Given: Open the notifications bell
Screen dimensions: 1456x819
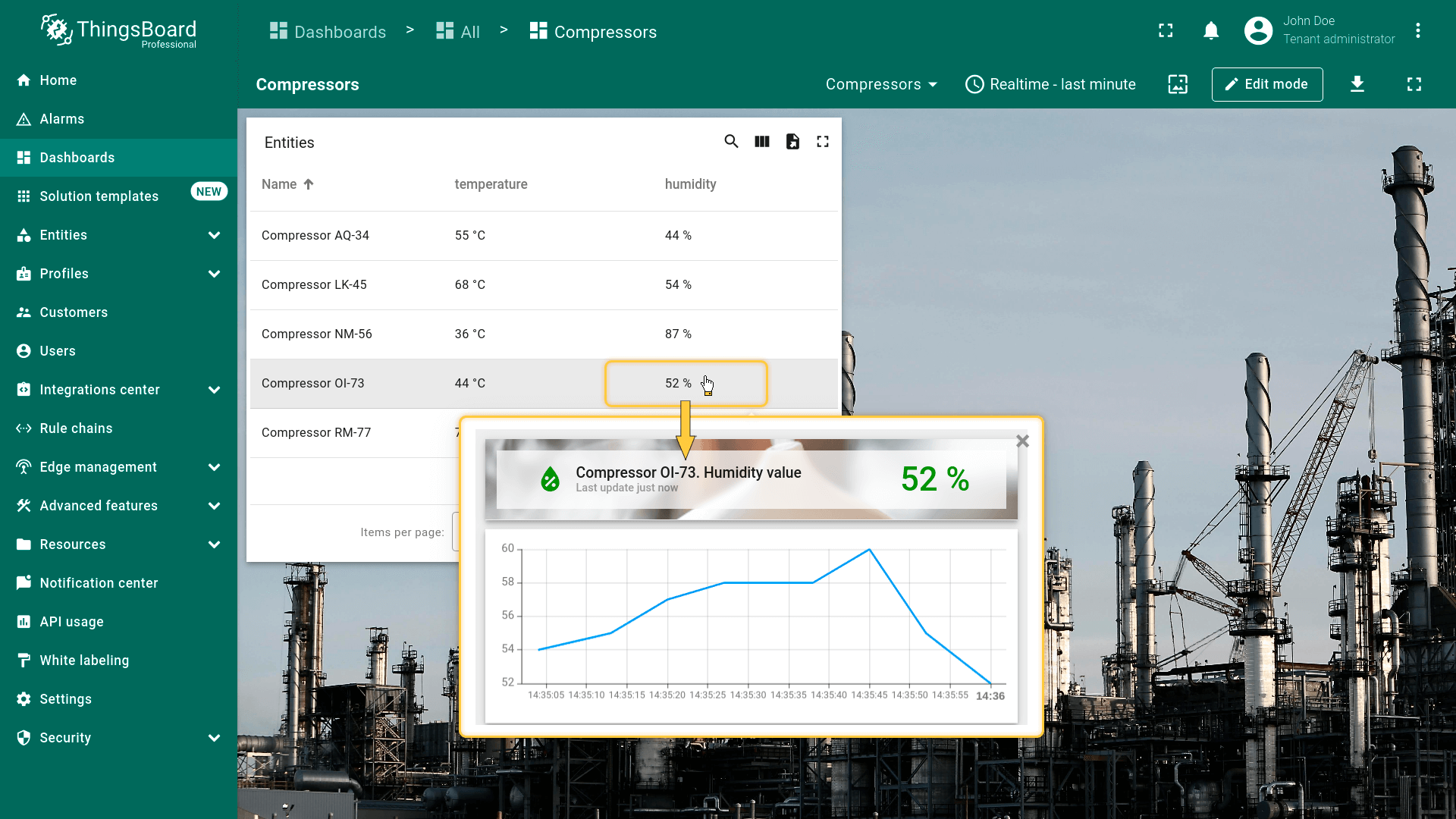Looking at the screenshot, I should pyautogui.click(x=1211, y=31).
